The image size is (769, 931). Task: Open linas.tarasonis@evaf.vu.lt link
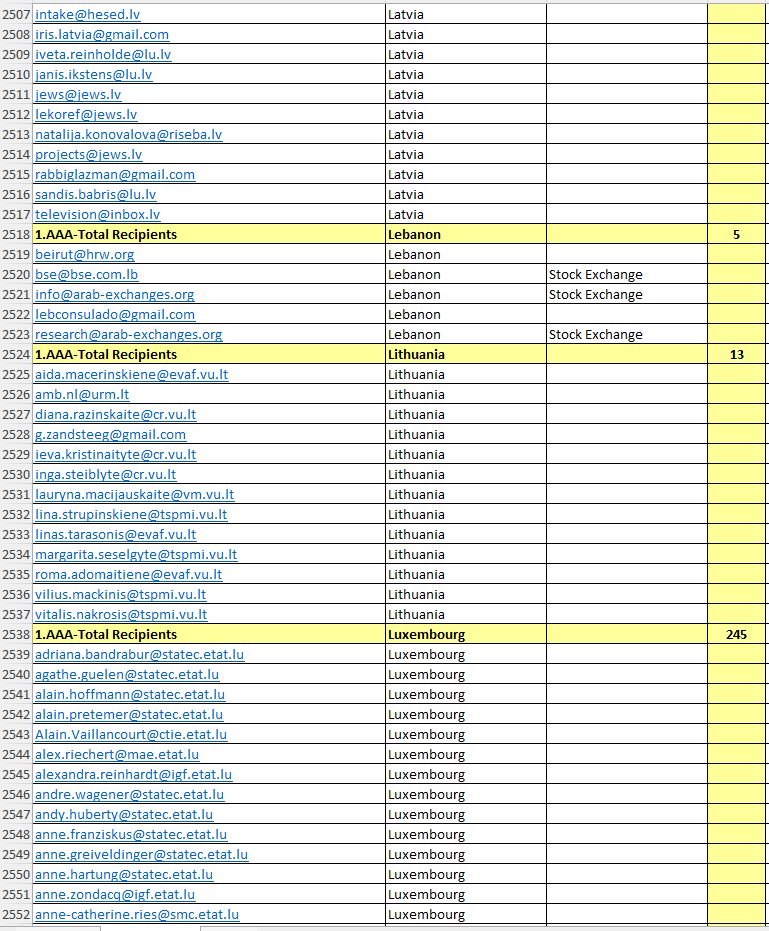116,534
